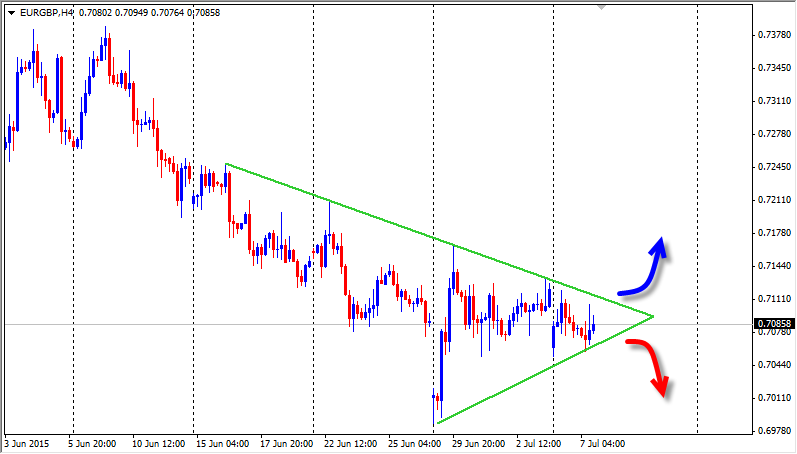This screenshot has width=797, height=454.
Task: Click the 25 Jun 04:00 time label
Action: pos(415,444)
